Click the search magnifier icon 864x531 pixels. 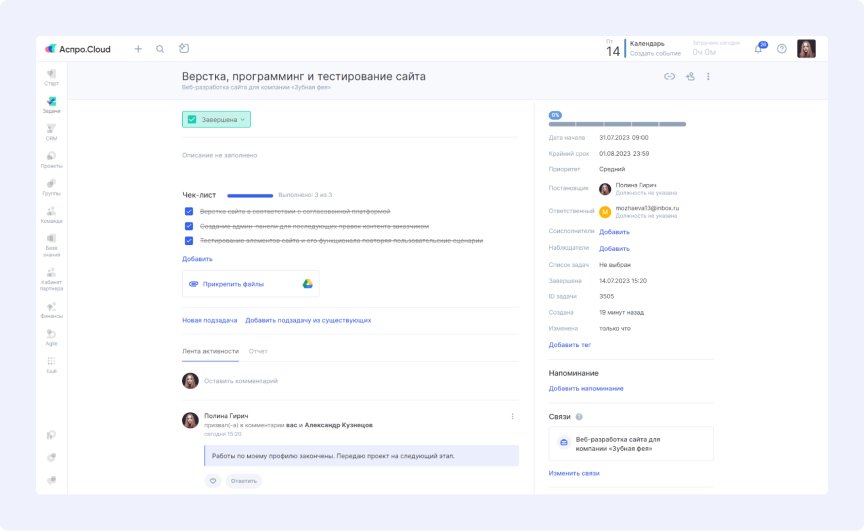click(x=160, y=49)
